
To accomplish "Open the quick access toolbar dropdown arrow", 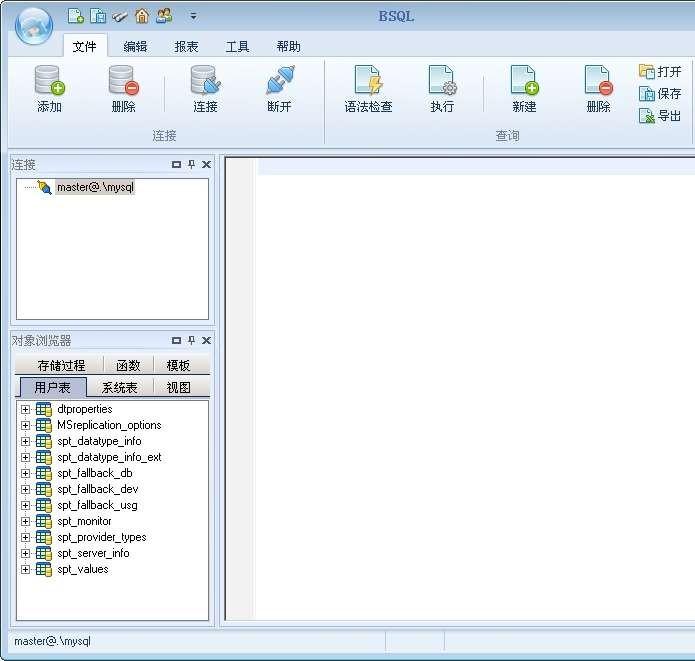I will (x=193, y=16).
